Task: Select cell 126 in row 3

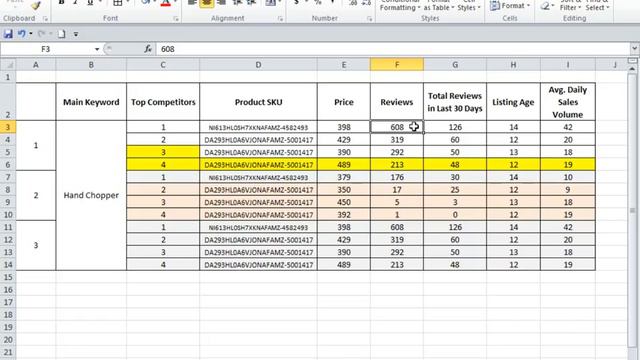Action: click(x=455, y=127)
